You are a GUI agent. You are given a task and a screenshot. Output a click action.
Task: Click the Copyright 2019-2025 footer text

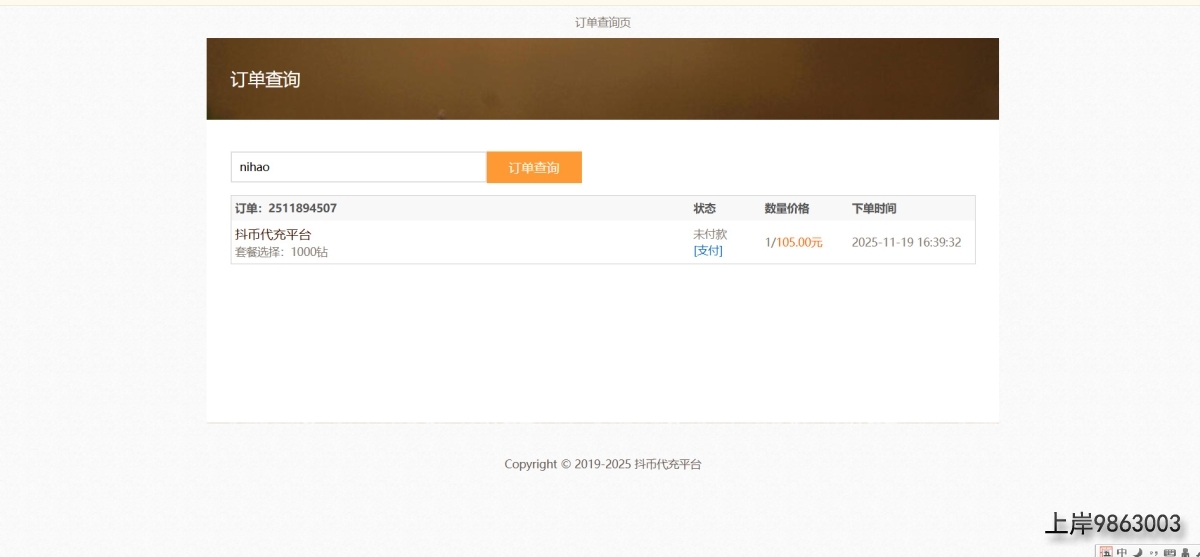pyautogui.click(x=602, y=464)
